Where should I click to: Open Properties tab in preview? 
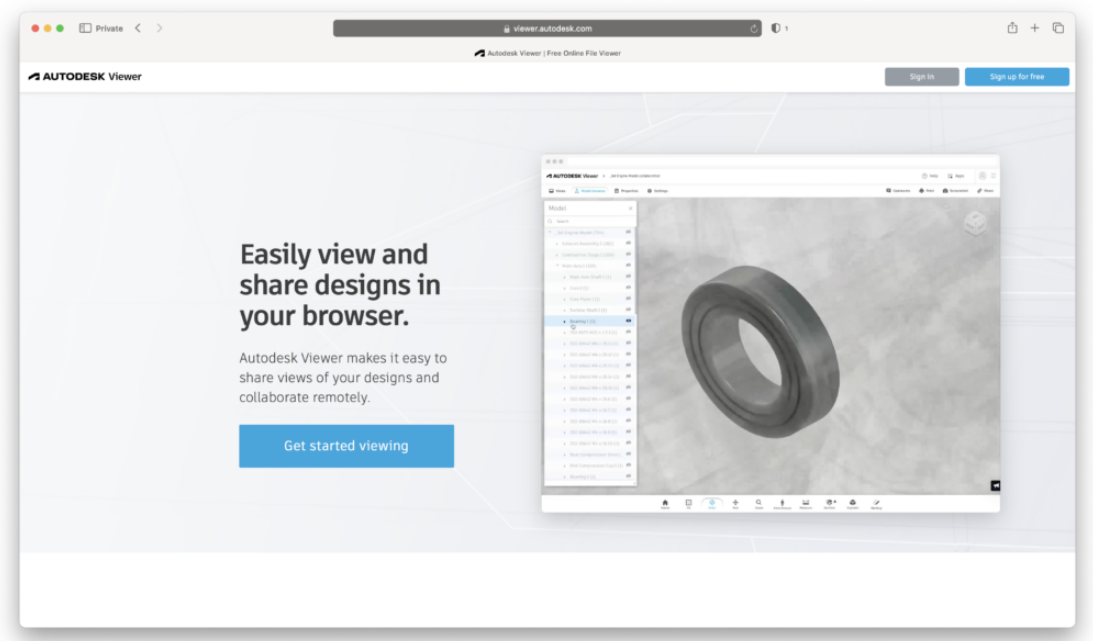pos(627,191)
